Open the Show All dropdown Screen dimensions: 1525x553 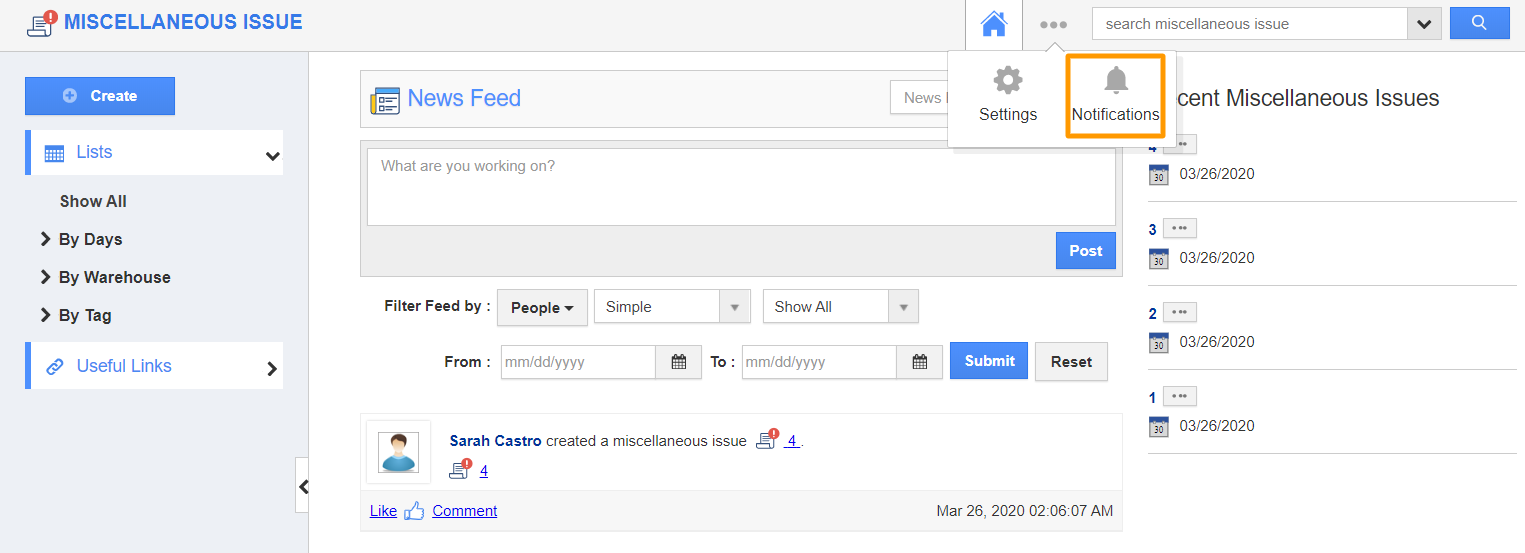click(x=840, y=307)
